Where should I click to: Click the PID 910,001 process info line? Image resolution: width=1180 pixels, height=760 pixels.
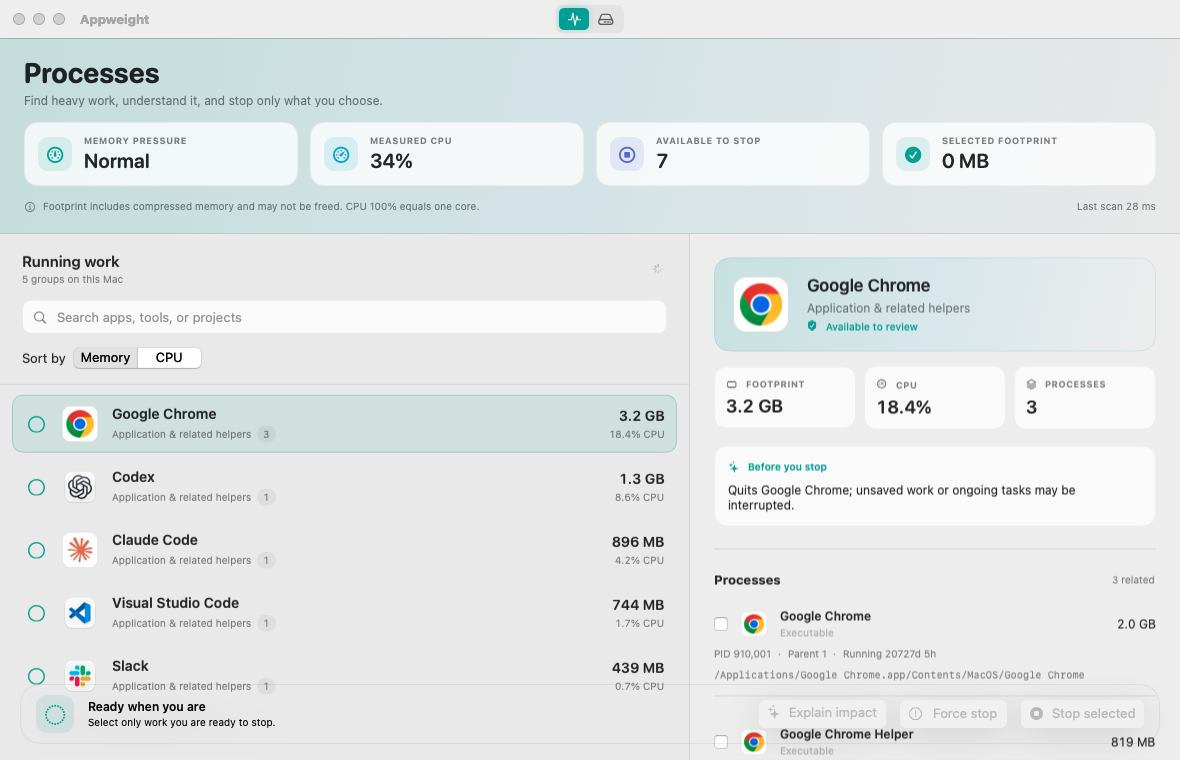[825, 654]
